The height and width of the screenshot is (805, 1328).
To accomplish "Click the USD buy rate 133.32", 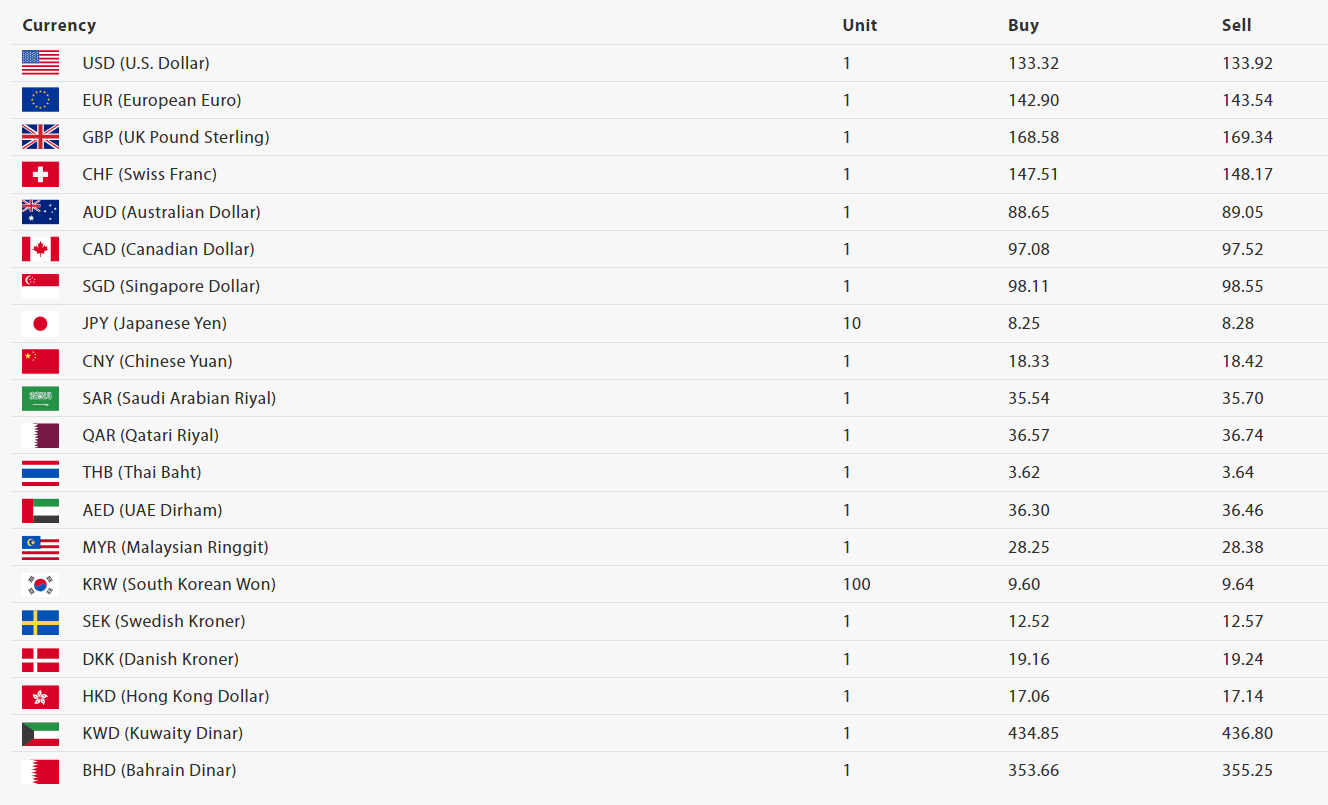I will coord(1033,63).
